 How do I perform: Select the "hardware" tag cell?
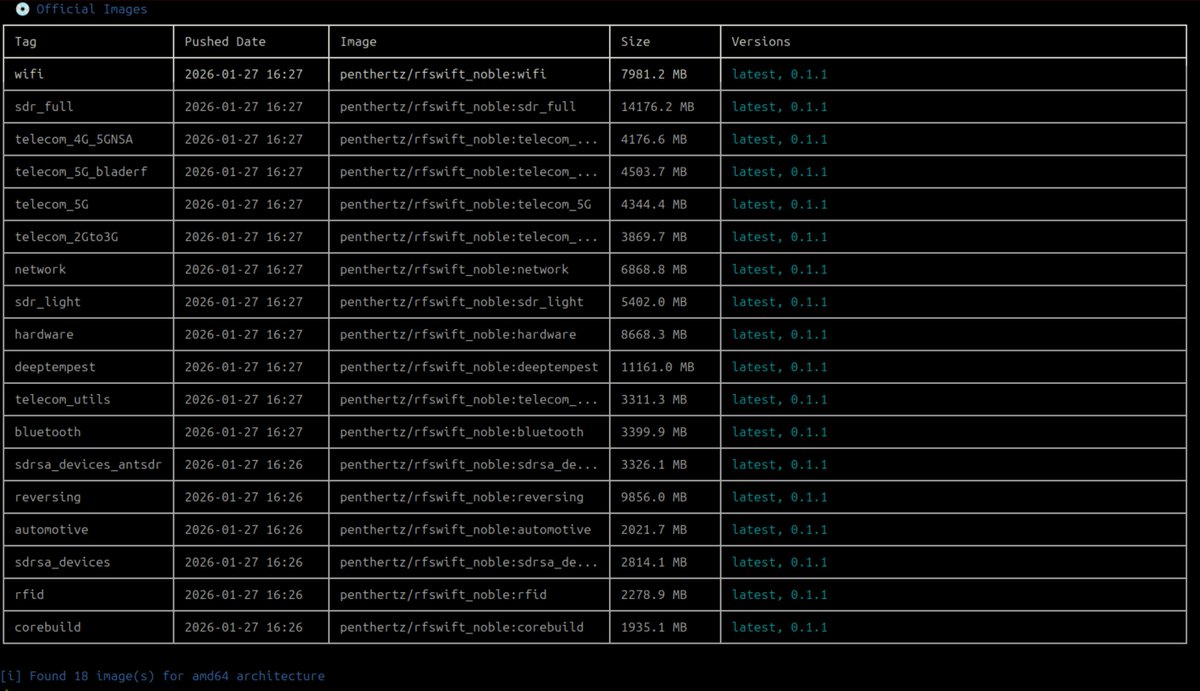pos(44,334)
